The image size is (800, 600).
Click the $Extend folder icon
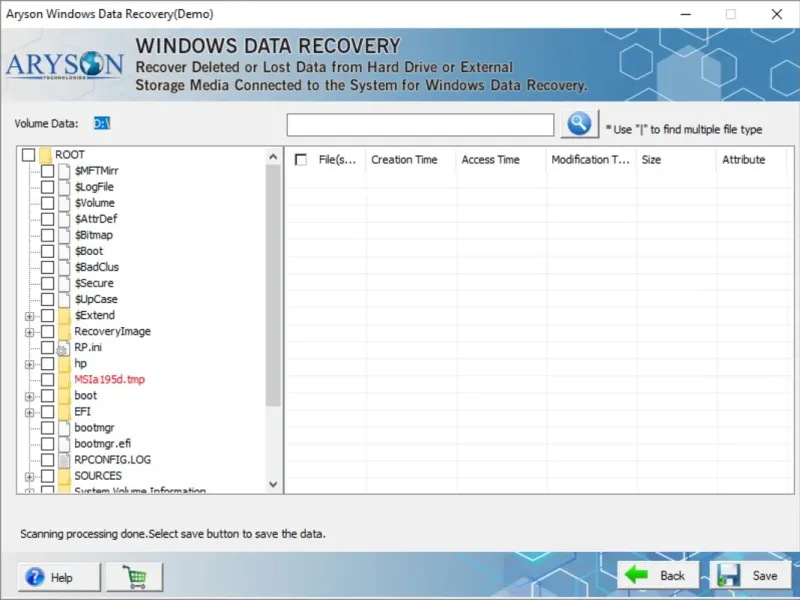coord(64,315)
